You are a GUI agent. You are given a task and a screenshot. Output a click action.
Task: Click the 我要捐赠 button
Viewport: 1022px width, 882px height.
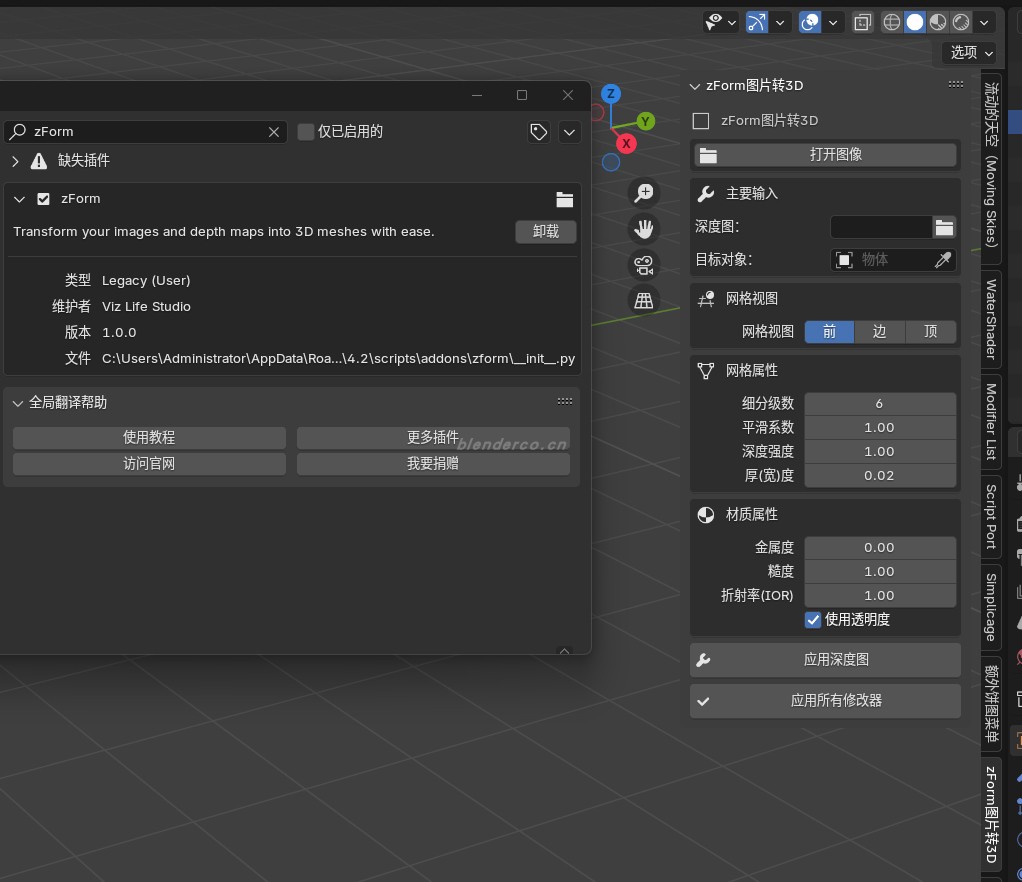(433, 463)
